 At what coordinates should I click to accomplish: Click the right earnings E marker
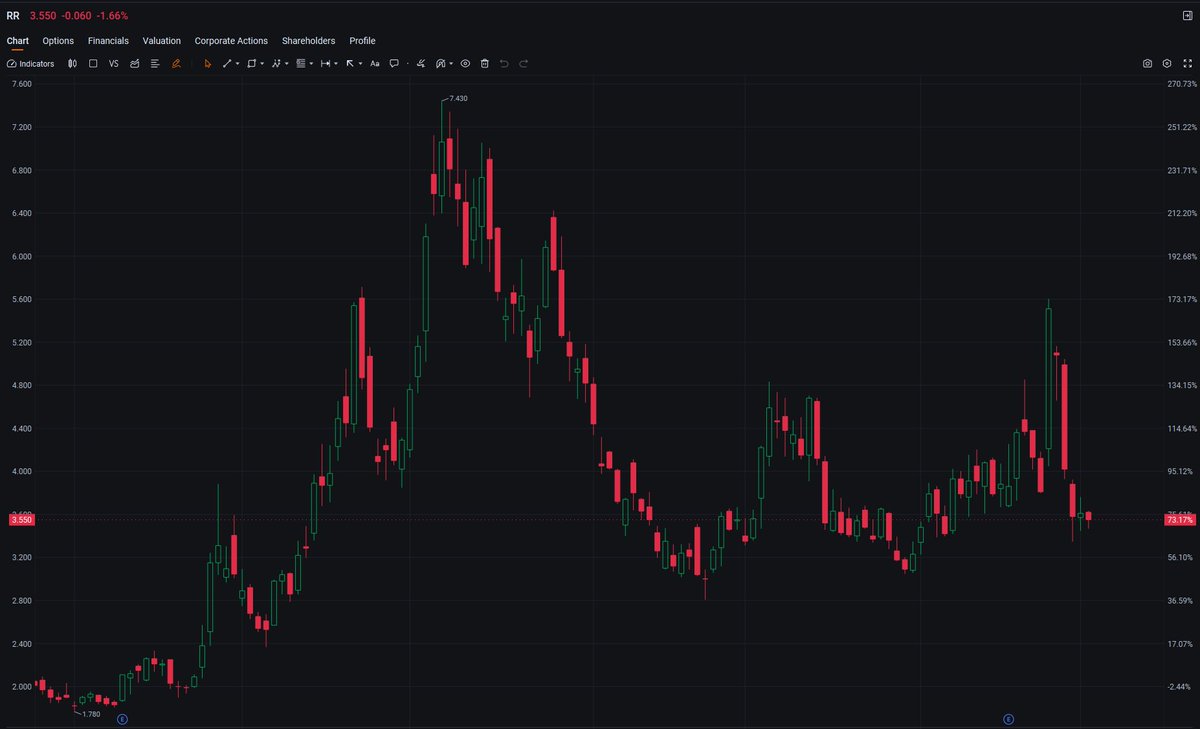tap(1008, 719)
